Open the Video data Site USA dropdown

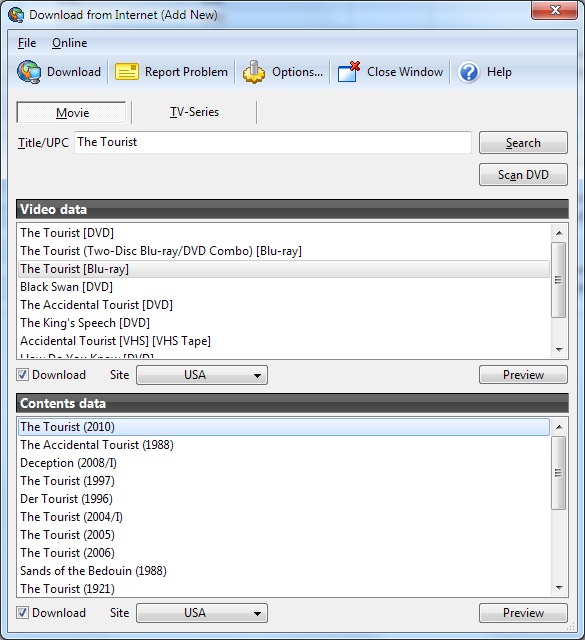pyautogui.click(x=202, y=375)
